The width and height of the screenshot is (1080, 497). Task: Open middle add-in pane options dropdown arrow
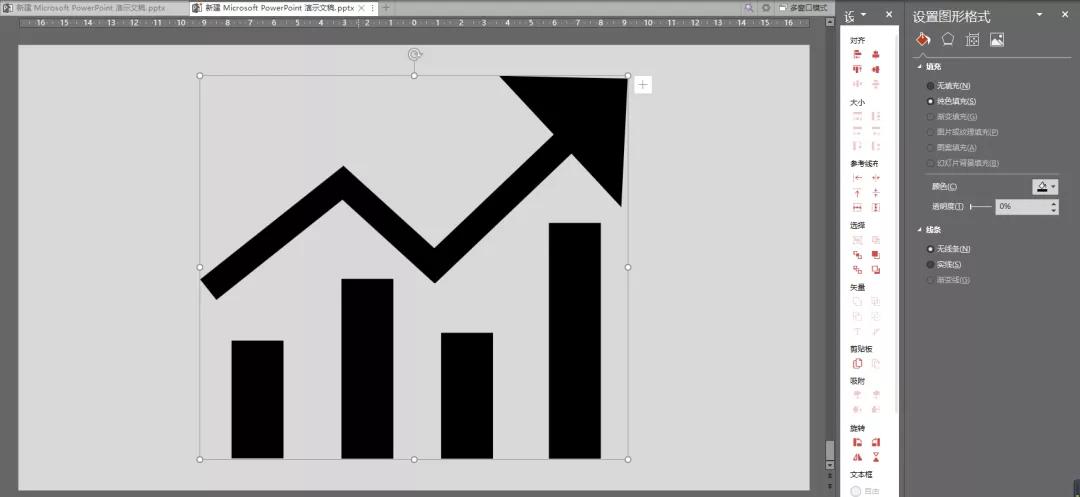(x=864, y=15)
